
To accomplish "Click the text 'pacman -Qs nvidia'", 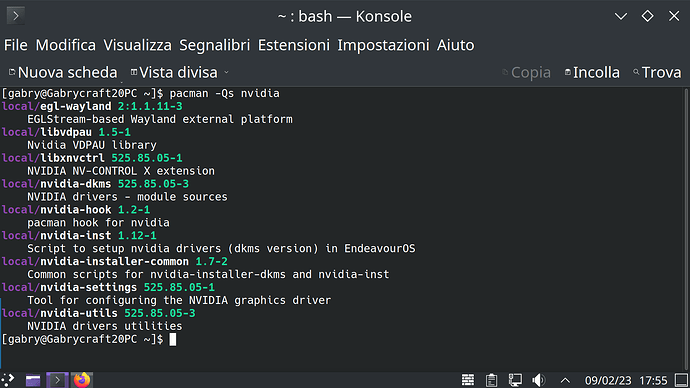I will click(224, 93).
